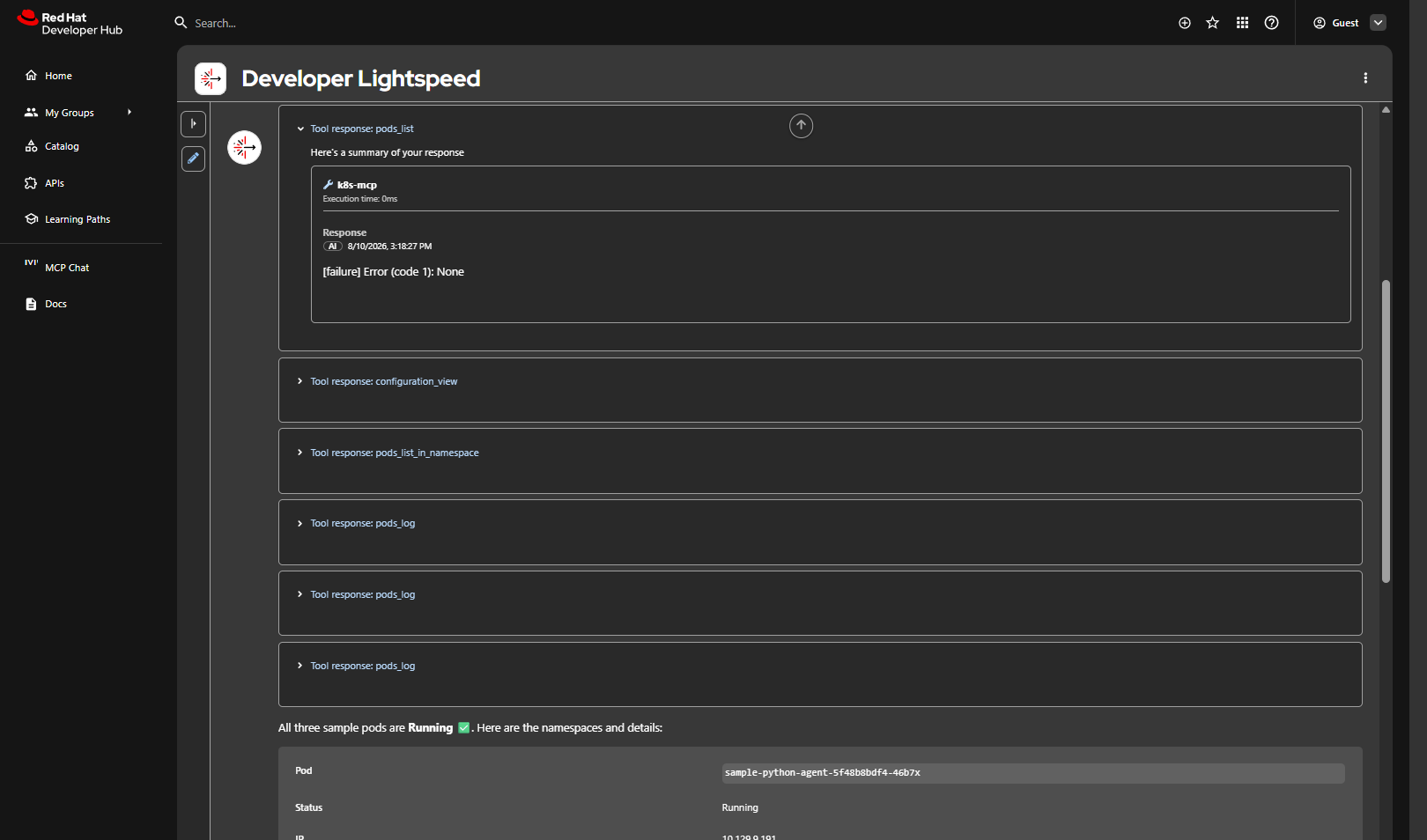Expand the My Groups submenu arrow
Screen dimensions: 1427x840
click(x=129, y=113)
